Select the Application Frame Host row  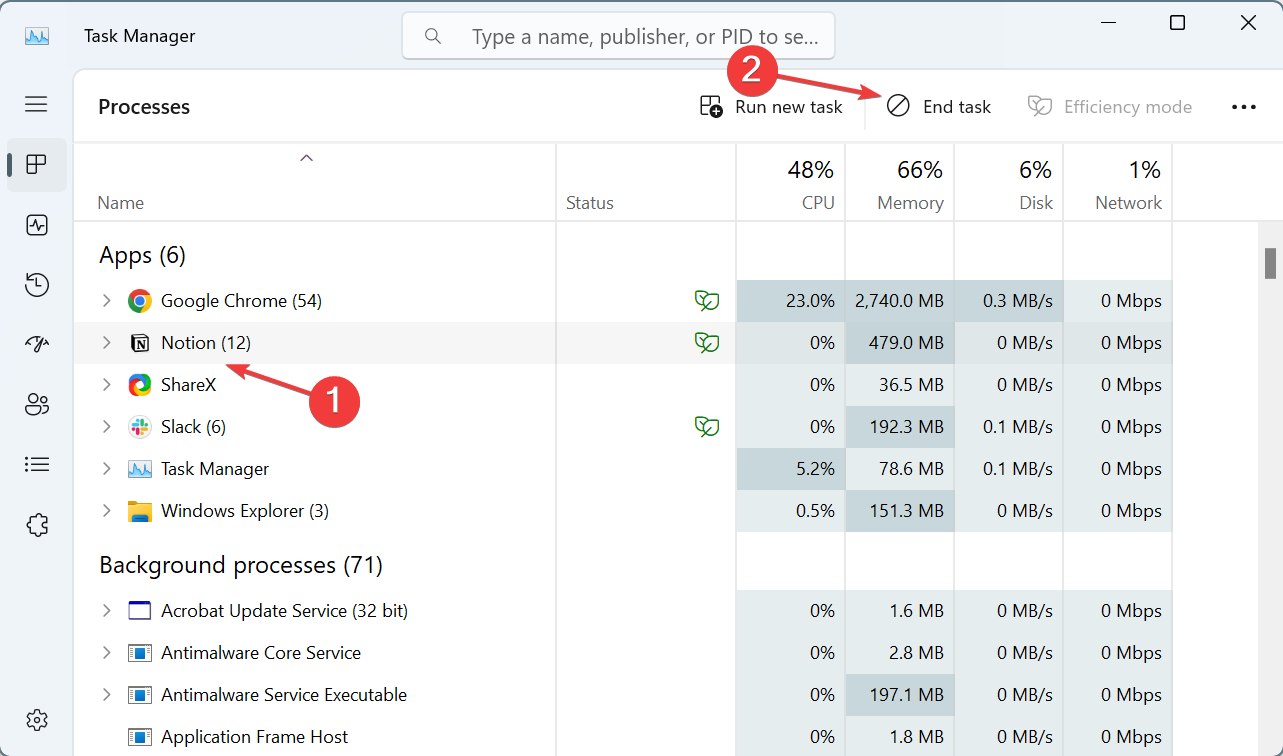623,737
